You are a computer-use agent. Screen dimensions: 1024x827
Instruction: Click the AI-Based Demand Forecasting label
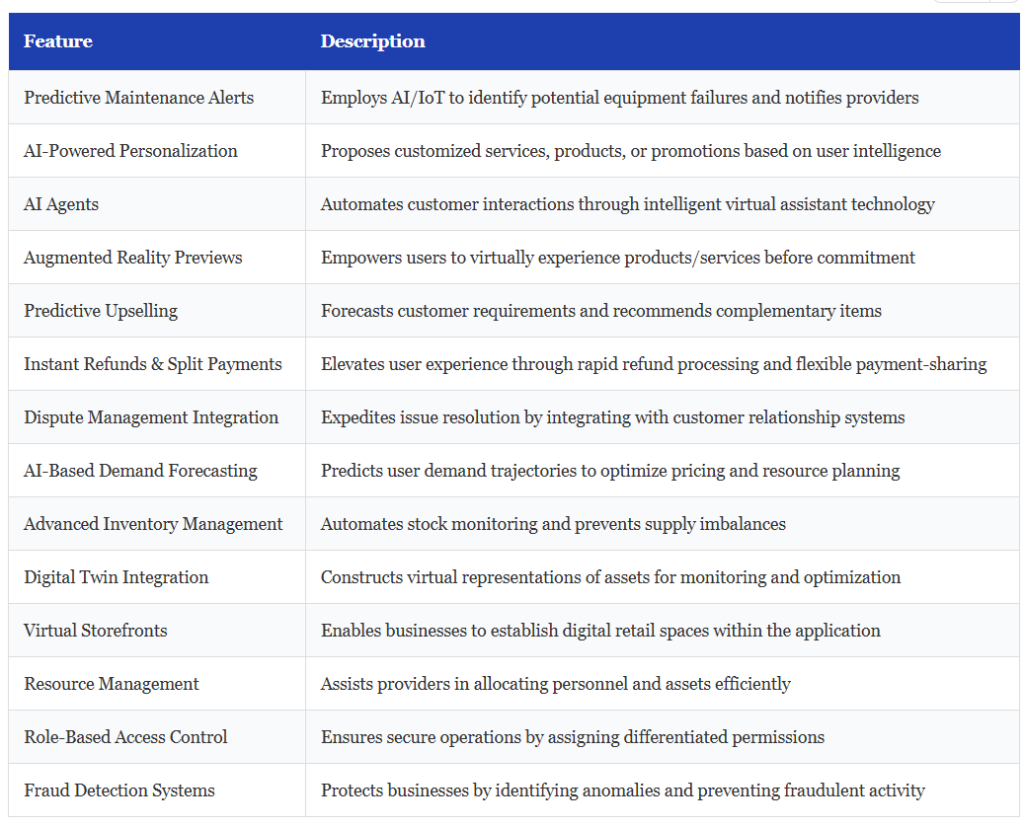click(141, 471)
